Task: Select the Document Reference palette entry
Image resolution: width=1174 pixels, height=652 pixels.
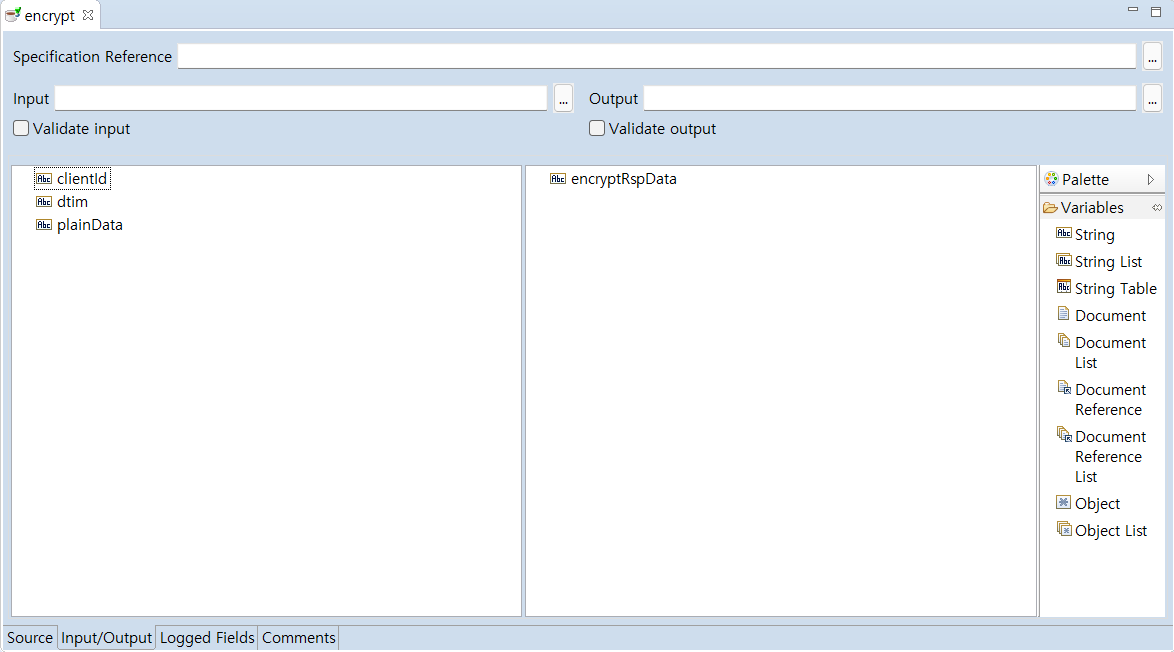Action: (x=1109, y=399)
